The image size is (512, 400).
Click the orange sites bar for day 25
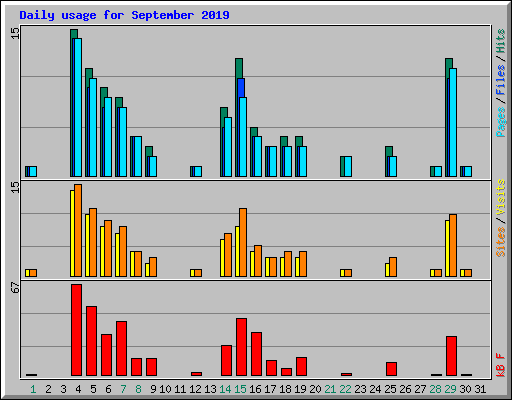tap(393, 267)
